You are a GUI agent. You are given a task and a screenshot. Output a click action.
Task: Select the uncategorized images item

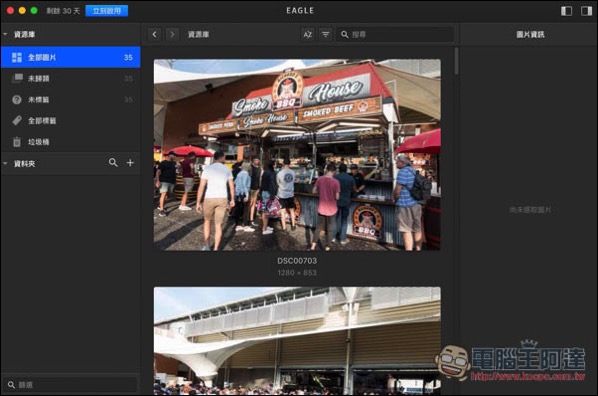pyautogui.click(x=71, y=79)
